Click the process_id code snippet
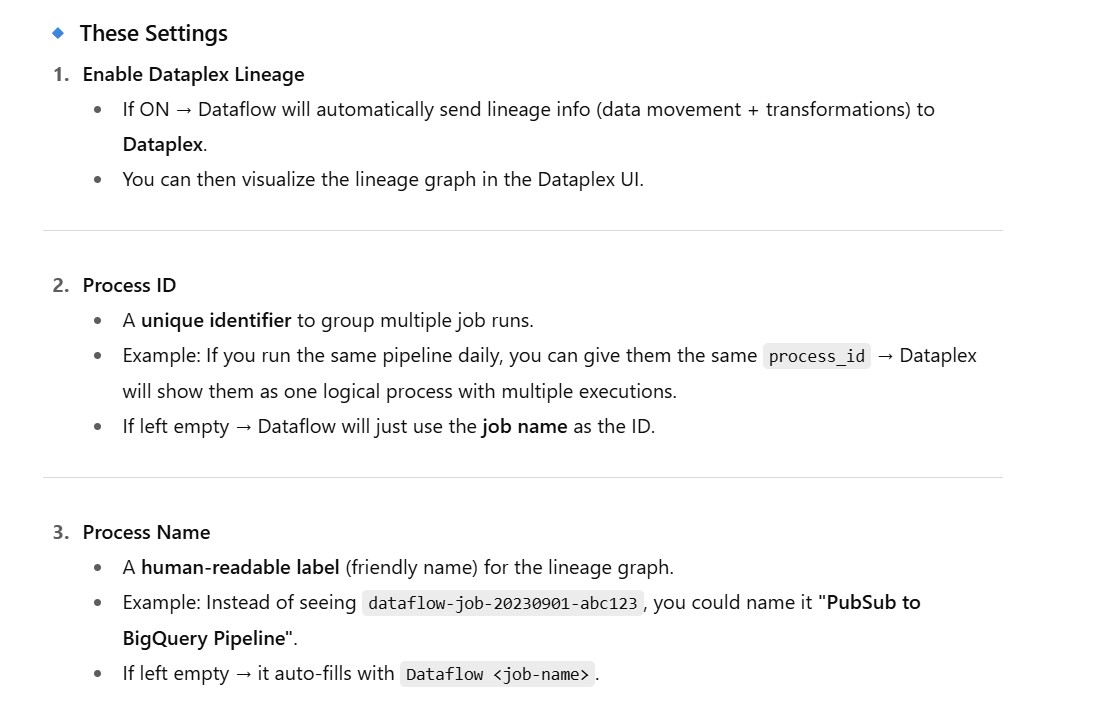The image size is (1104, 719). (816, 356)
